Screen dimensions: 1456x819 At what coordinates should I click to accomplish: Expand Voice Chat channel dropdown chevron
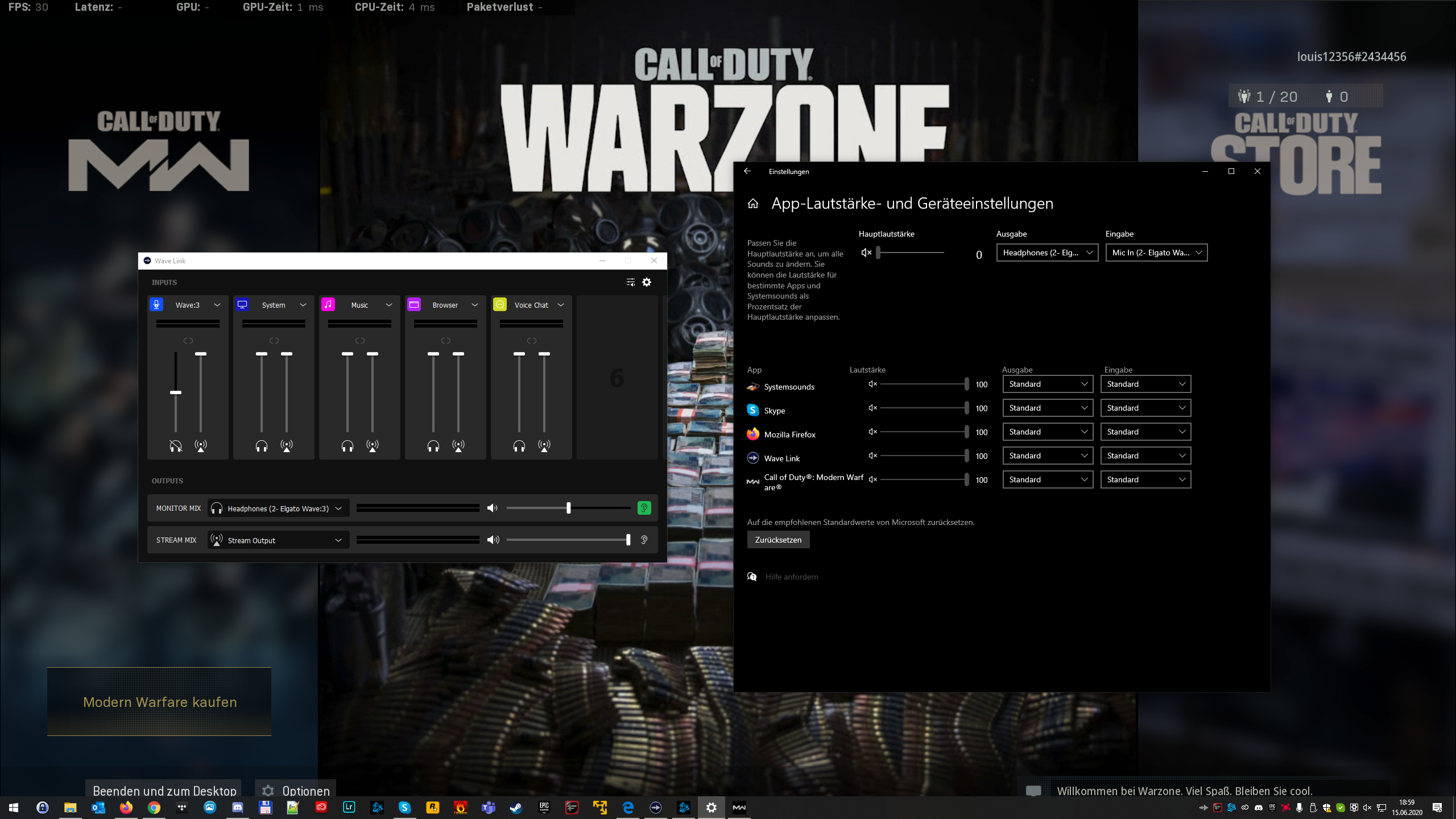pyautogui.click(x=561, y=305)
